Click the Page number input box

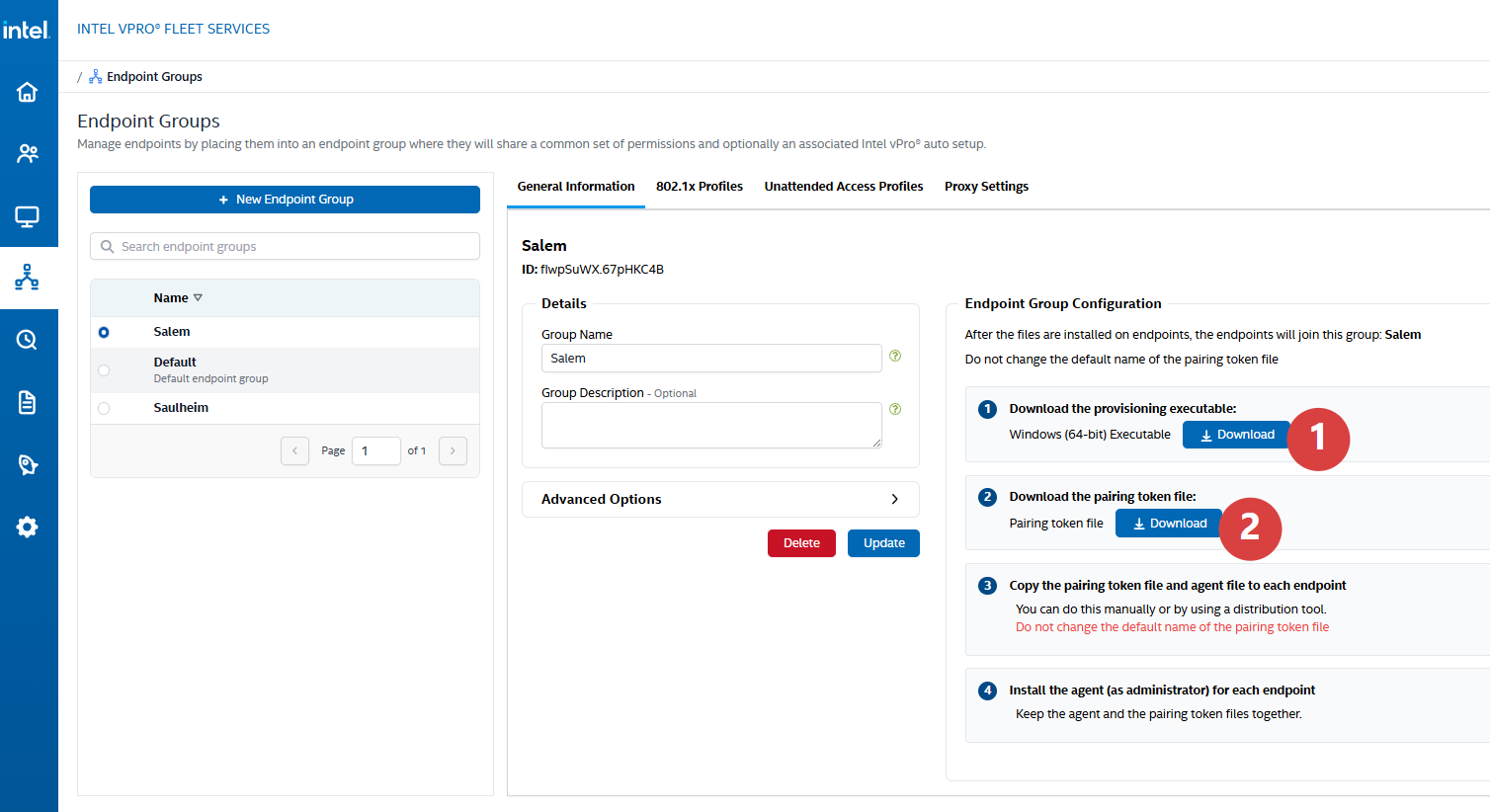coord(375,450)
